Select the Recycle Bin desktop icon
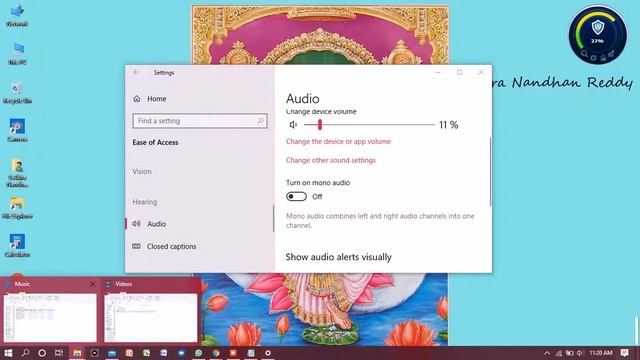The height and width of the screenshot is (360, 640). 17,92
